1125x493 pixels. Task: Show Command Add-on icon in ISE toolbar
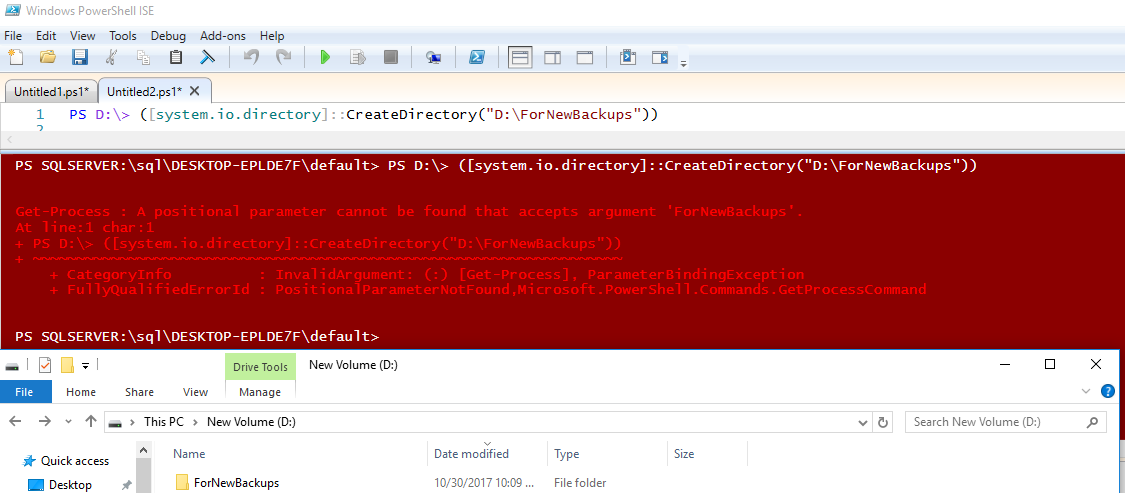[660, 57]
